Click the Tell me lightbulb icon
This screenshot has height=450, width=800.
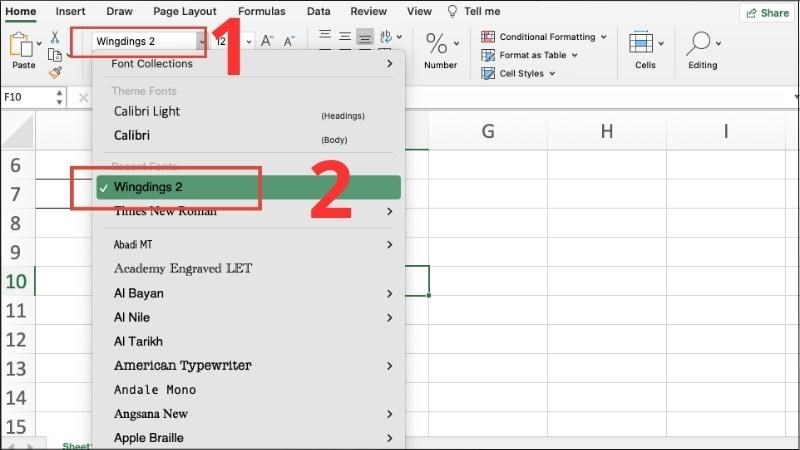pos(452,11)
